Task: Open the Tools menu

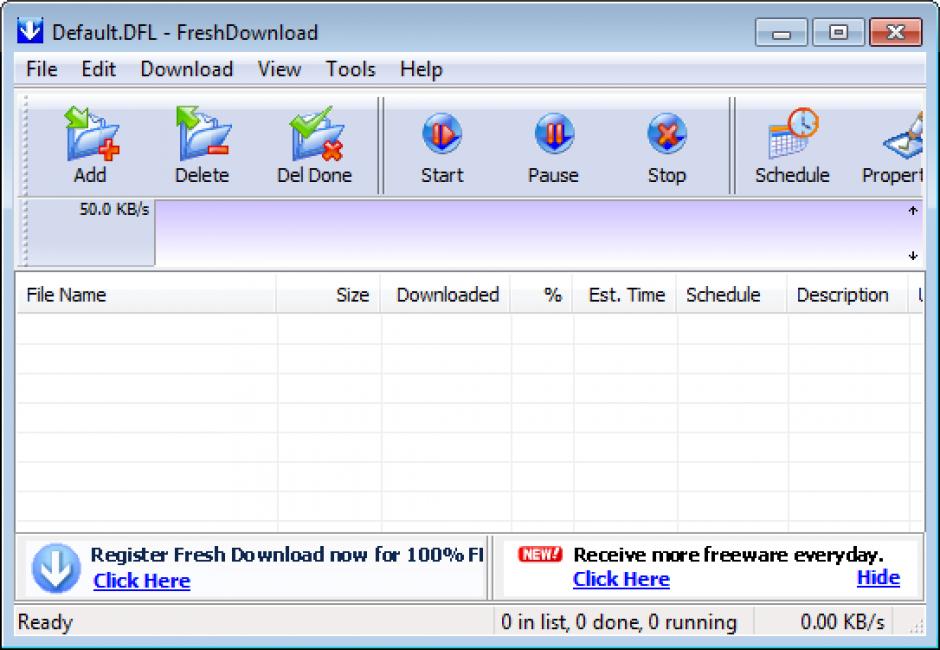Action: point(350,70)
